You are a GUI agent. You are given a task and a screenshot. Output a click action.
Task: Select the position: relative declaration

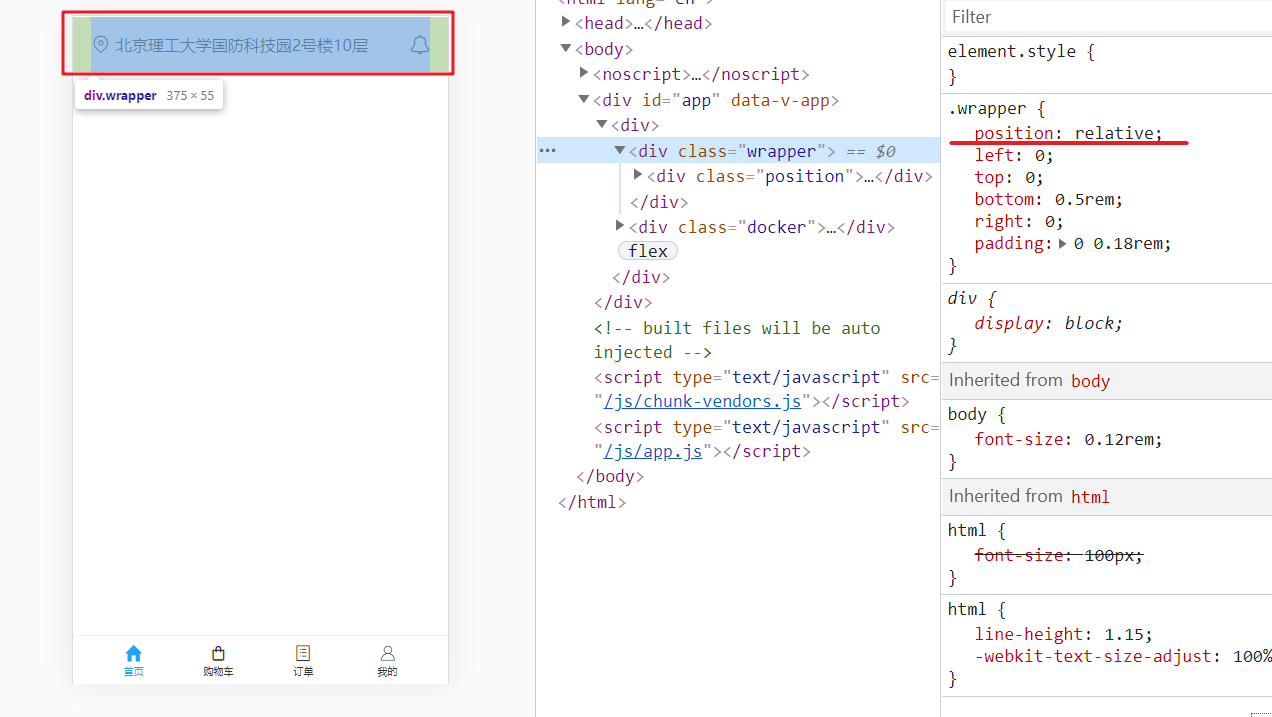pyautogui.click(x=1069, y=133)
